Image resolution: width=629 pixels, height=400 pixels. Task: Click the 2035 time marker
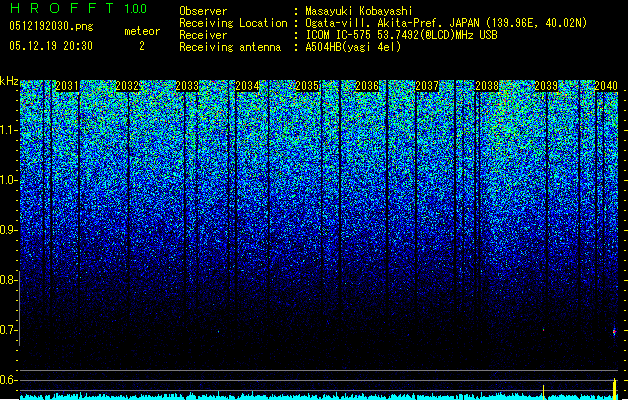pos(307,86)
